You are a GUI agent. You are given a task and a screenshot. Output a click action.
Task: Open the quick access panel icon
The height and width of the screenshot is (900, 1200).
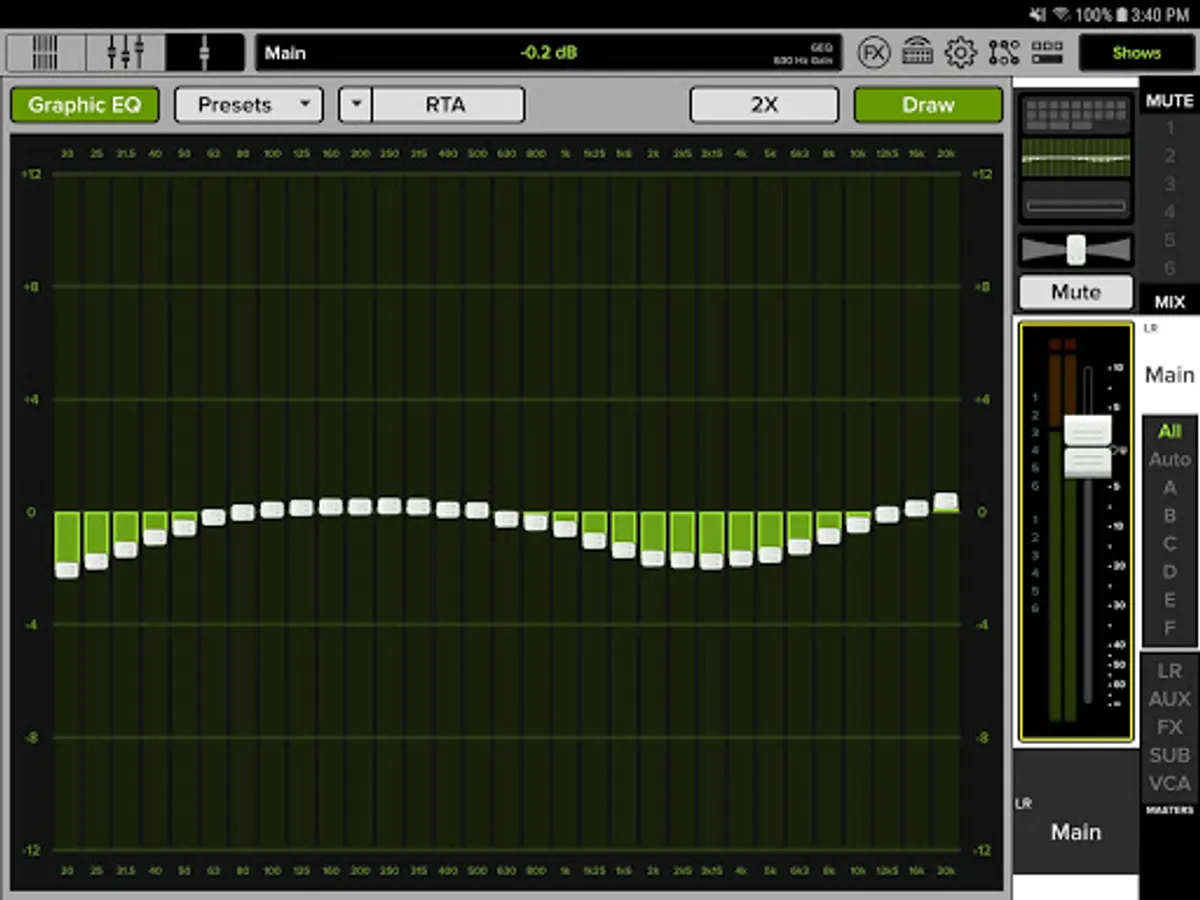1047,52
